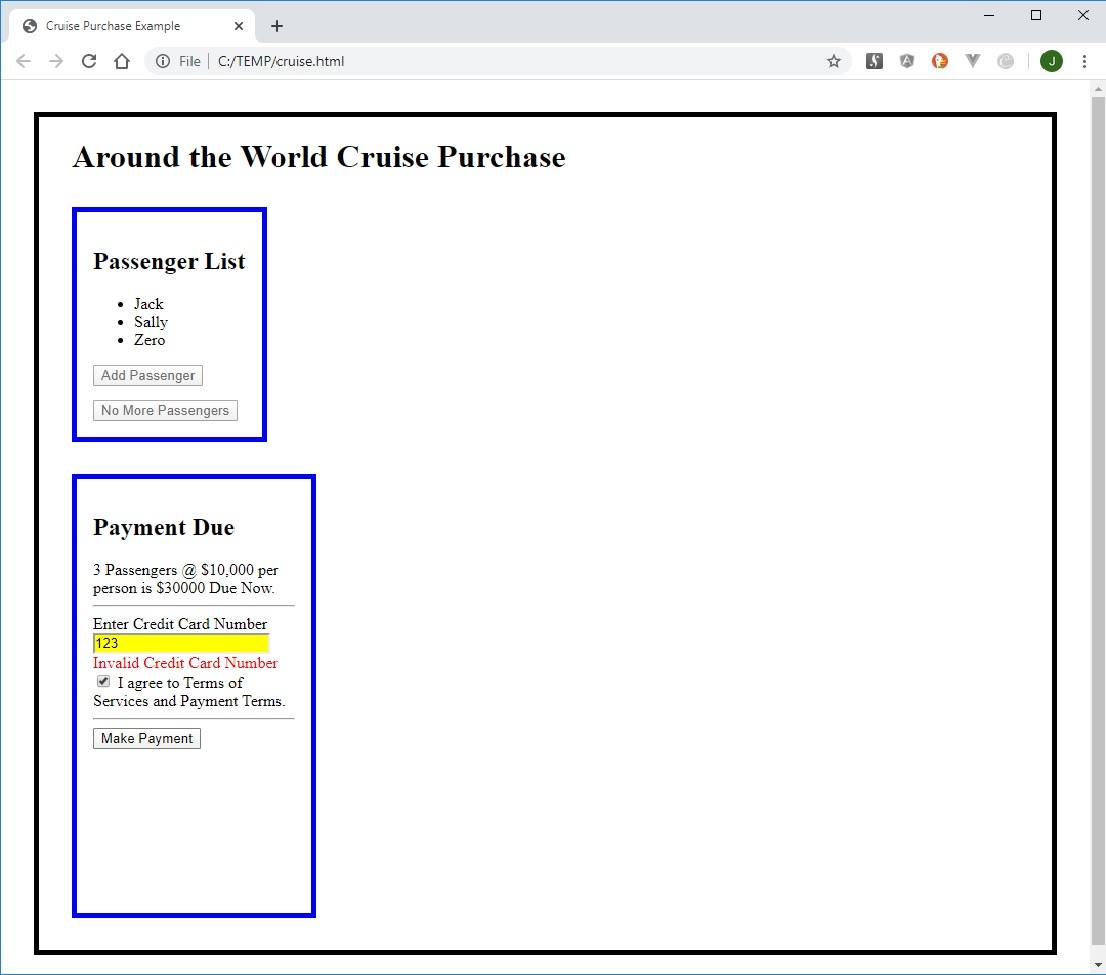
Task: View site information icon beside File
Action: click(x=163, y=61)
